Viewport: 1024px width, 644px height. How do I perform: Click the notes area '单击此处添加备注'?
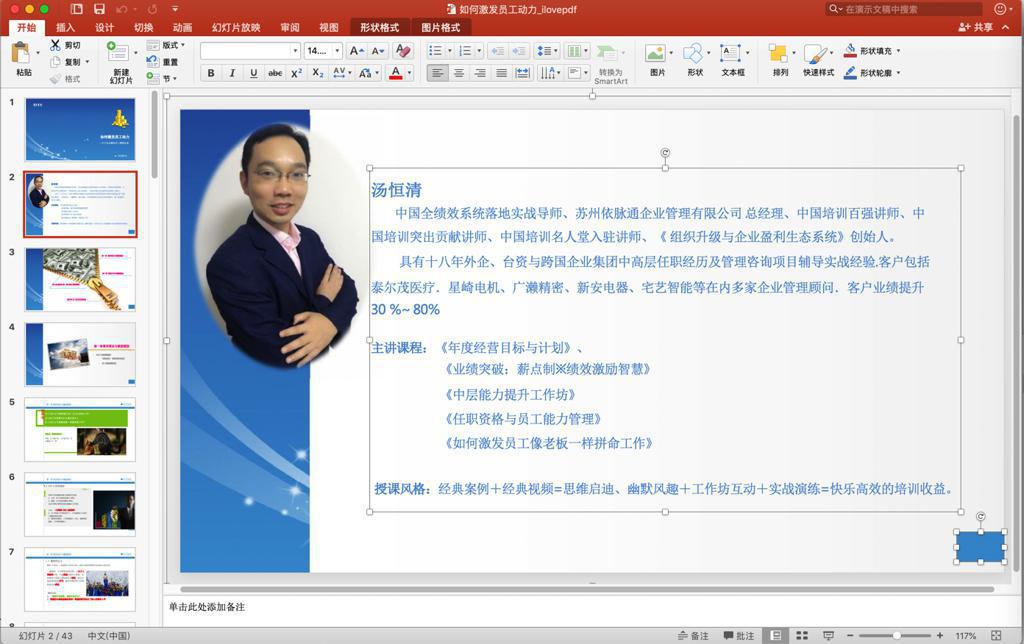(207, 607)
